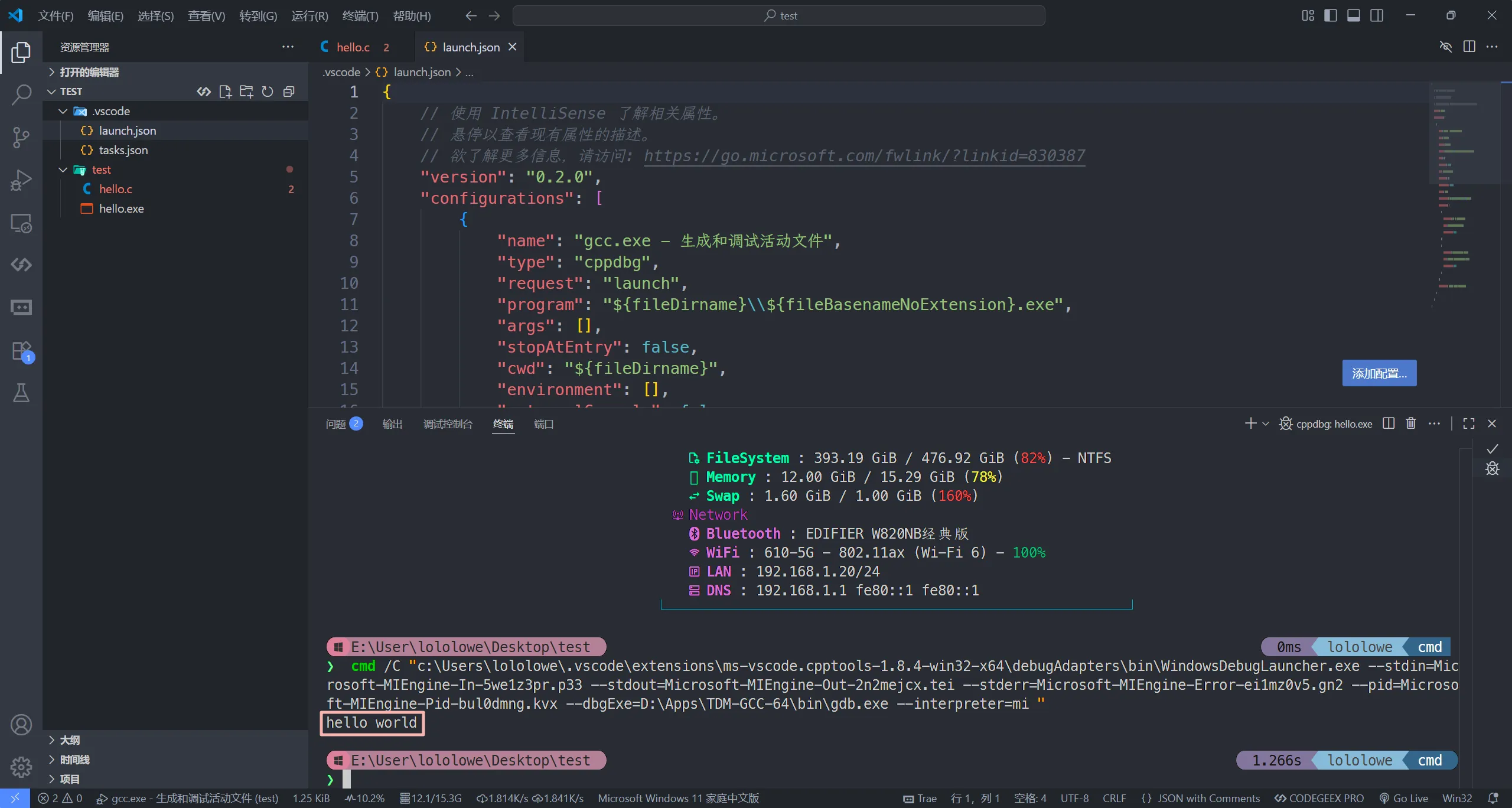This screenshot has height=808, width=1512.
Task: Toggle secondary side bar layout button
Action: click(x=1377, y=15)
